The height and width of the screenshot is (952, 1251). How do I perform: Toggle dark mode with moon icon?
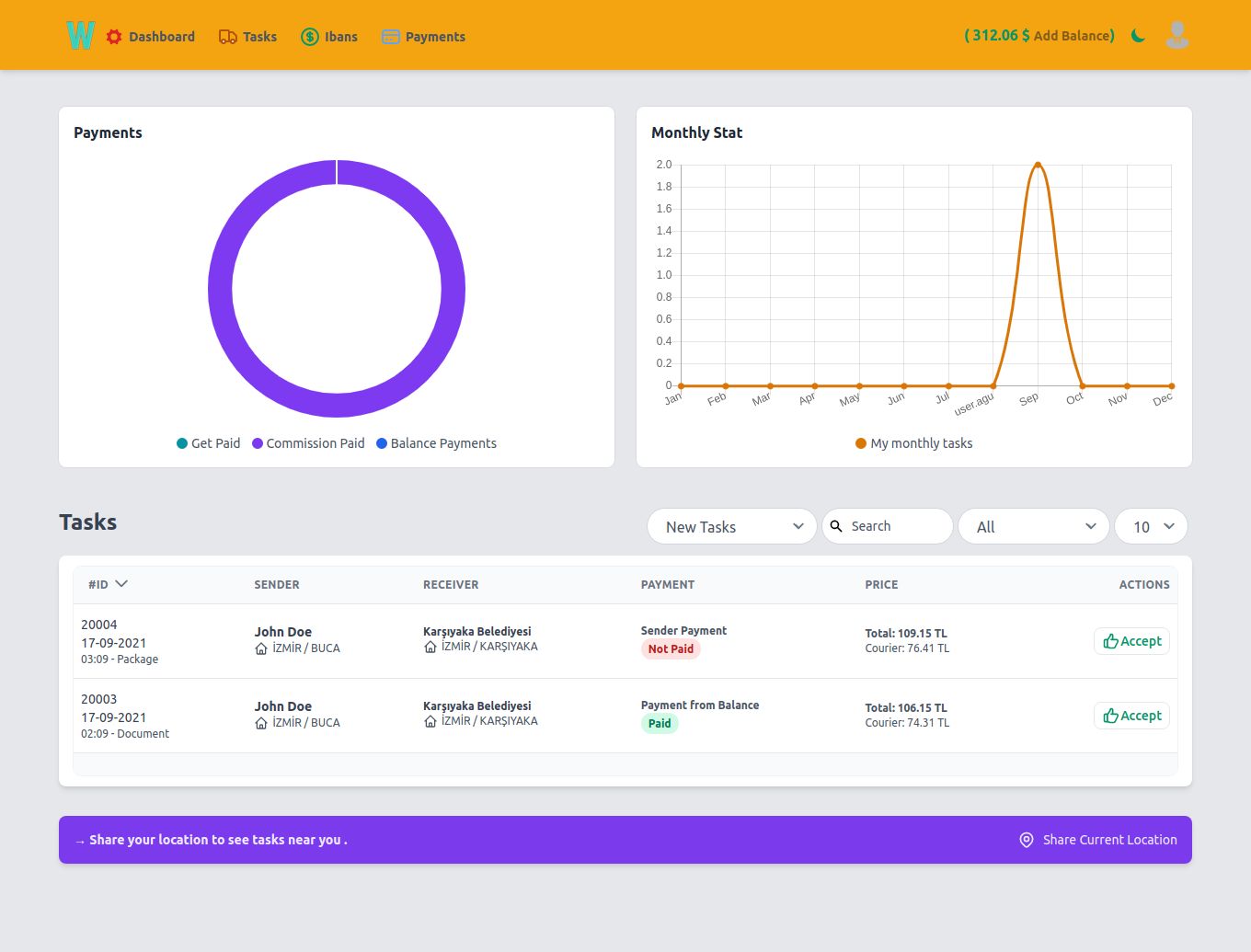click(x=1138, y=36)
